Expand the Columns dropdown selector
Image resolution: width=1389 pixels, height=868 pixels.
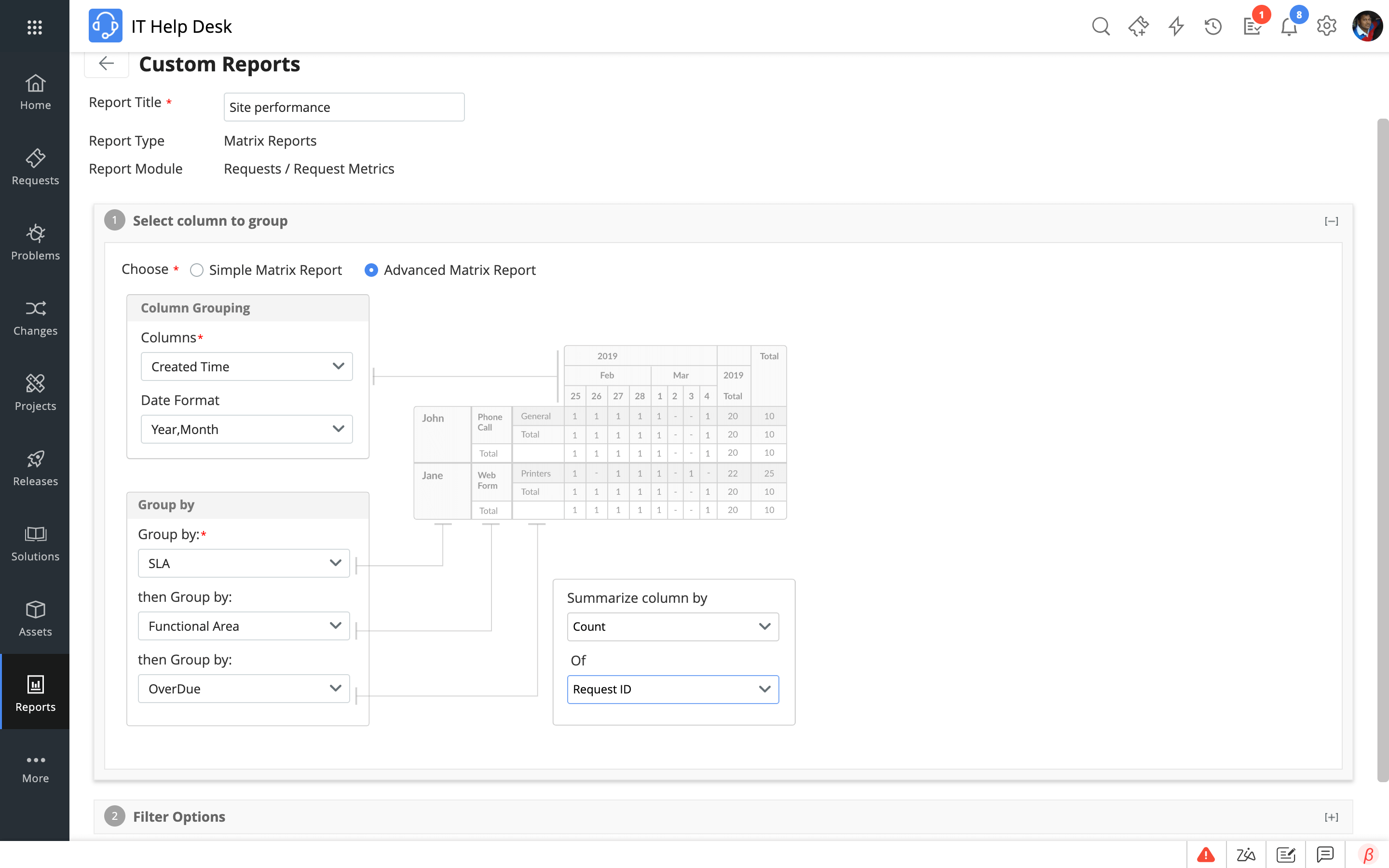point(339,366)
